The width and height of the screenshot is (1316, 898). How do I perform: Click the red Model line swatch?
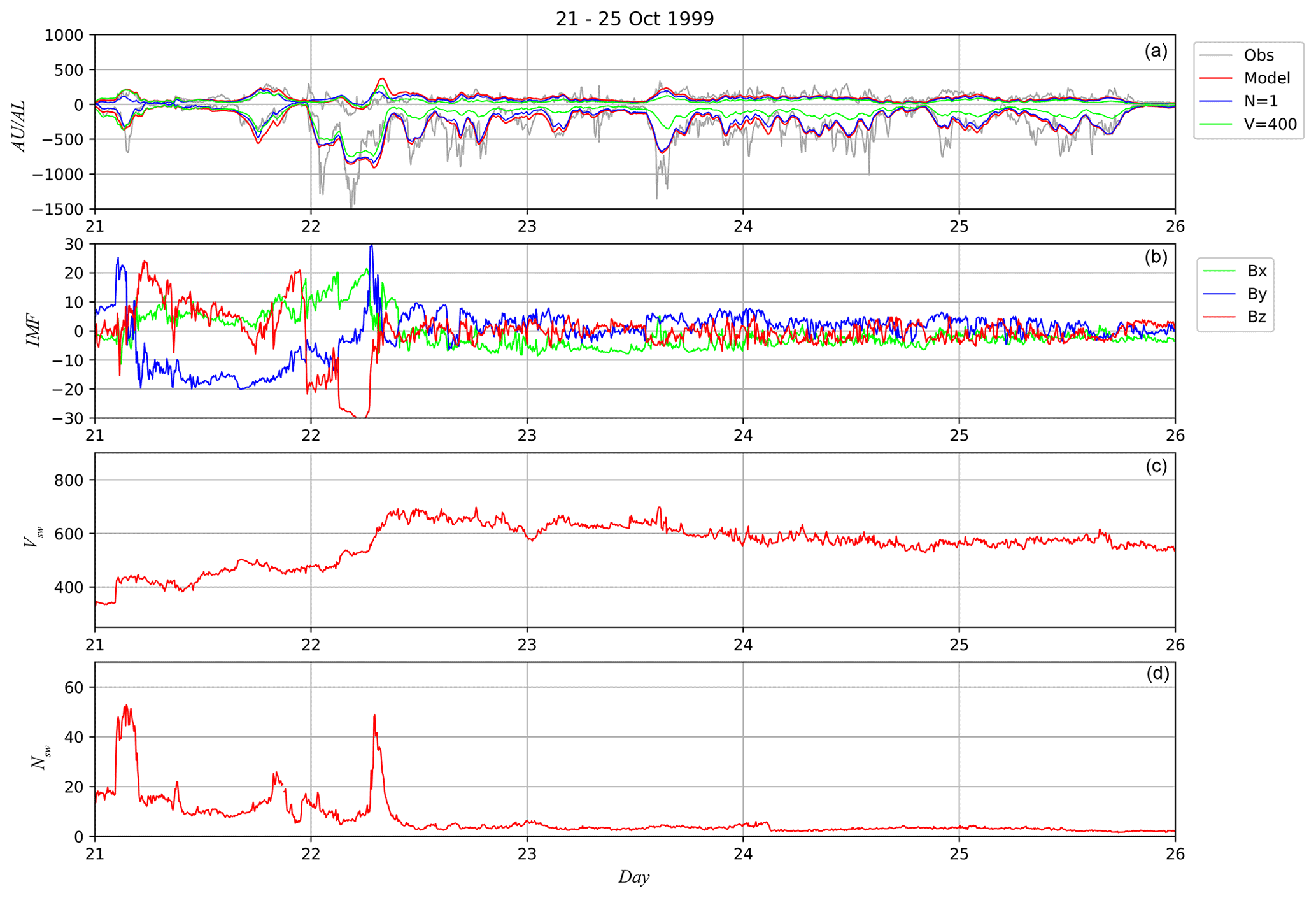point(1217,78)
